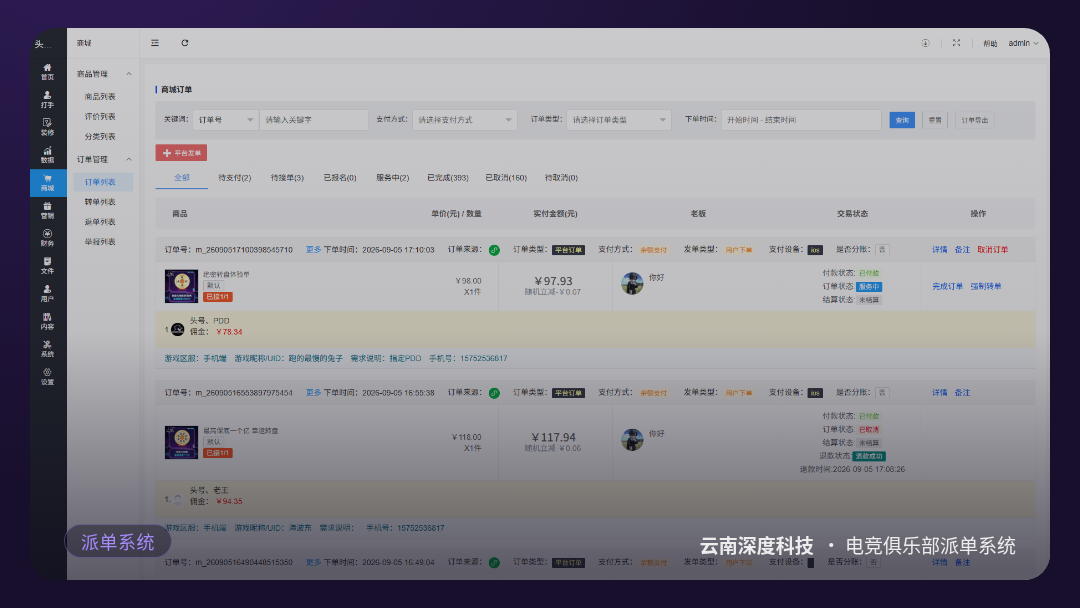Image resolution: width=1080 pixels, height=608 pixels.
Task: Open 评价列表 in the submenu
Action: point(100,116)
